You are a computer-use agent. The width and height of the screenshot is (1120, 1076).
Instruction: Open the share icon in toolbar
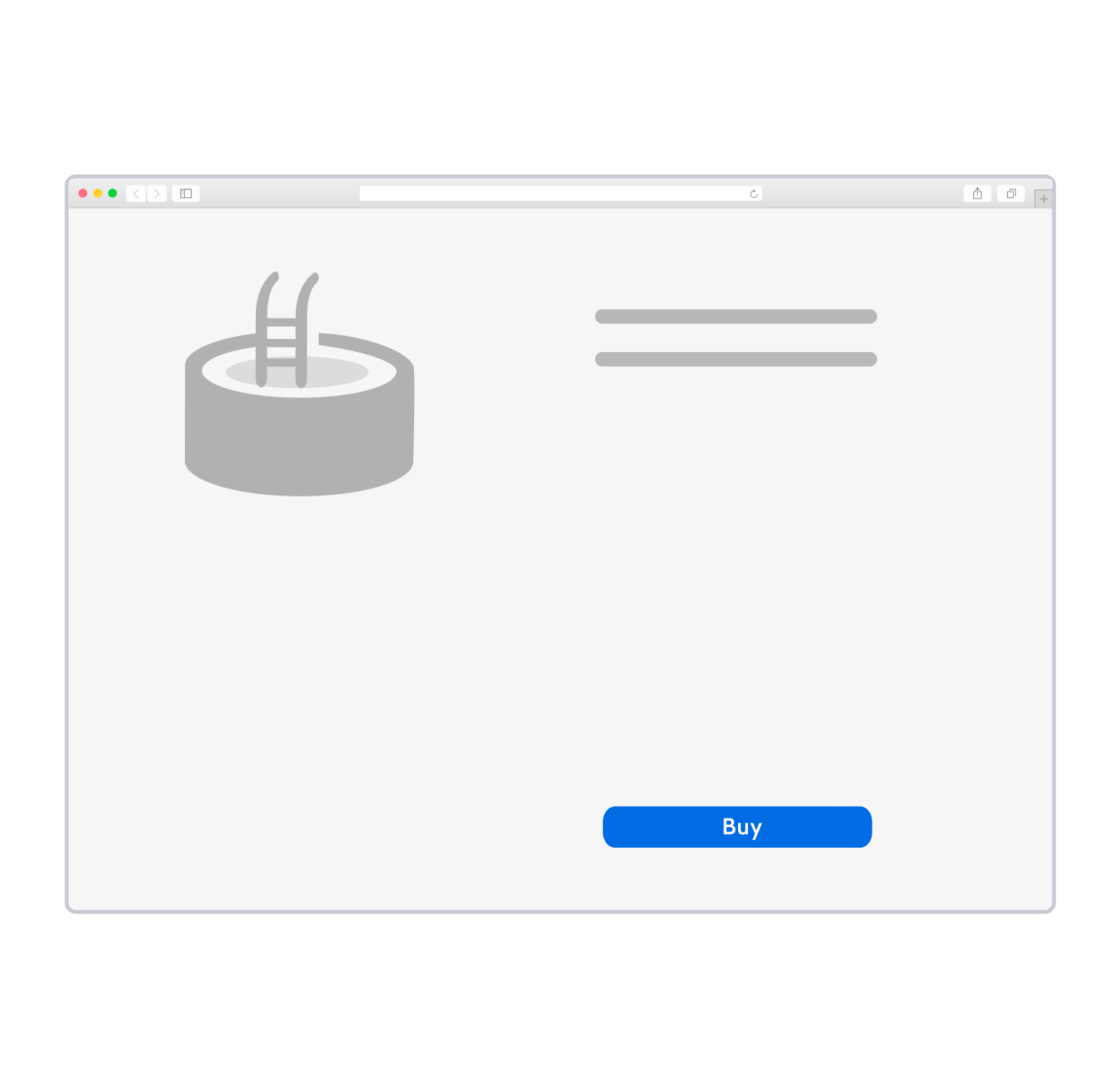click(x=977, y=194)
